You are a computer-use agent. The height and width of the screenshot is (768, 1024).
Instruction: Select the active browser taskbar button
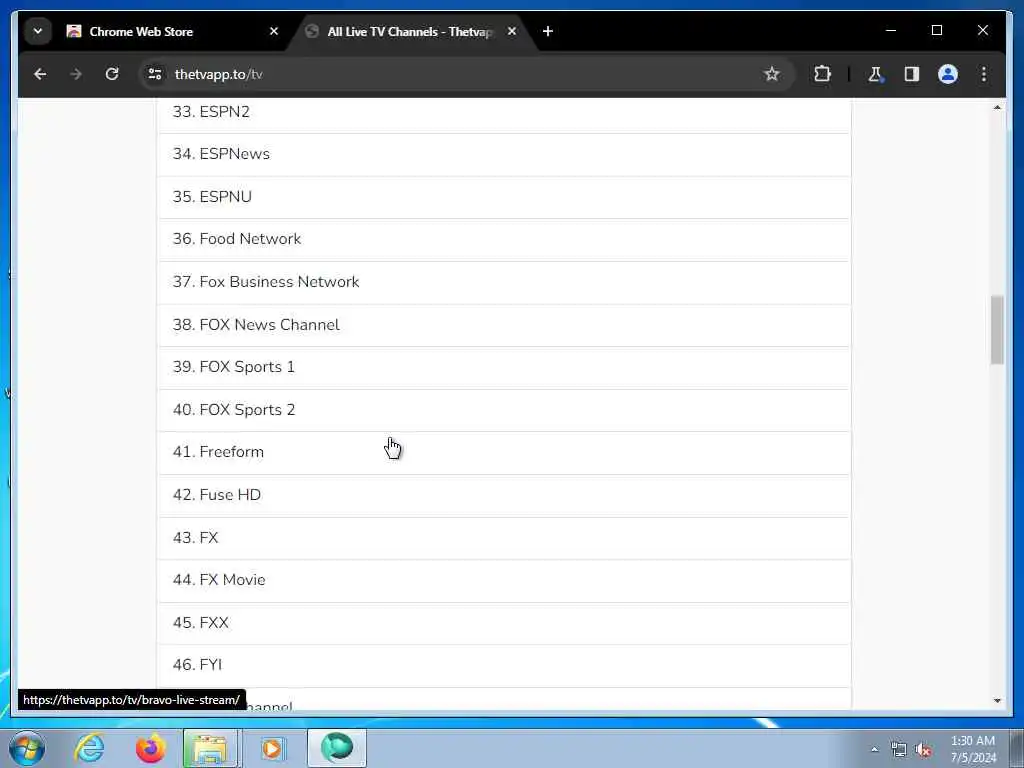pos(337,748)
